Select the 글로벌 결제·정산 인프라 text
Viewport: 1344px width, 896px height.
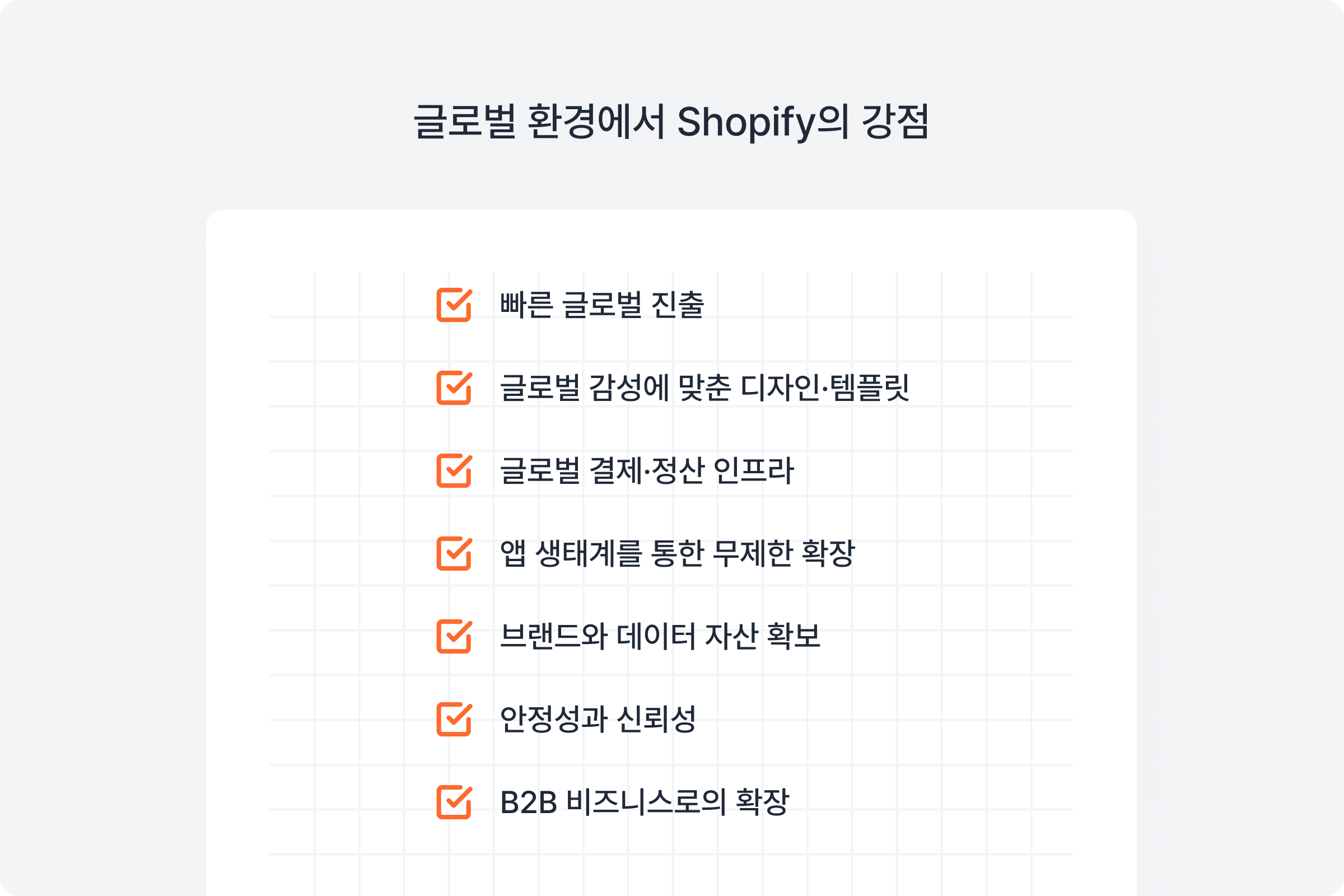647,471
